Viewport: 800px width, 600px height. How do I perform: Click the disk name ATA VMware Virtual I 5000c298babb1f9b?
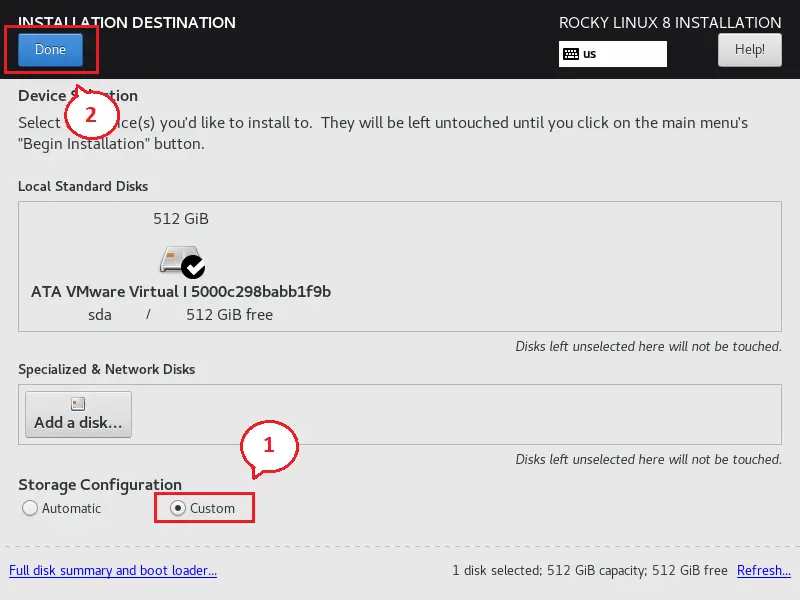181,292
